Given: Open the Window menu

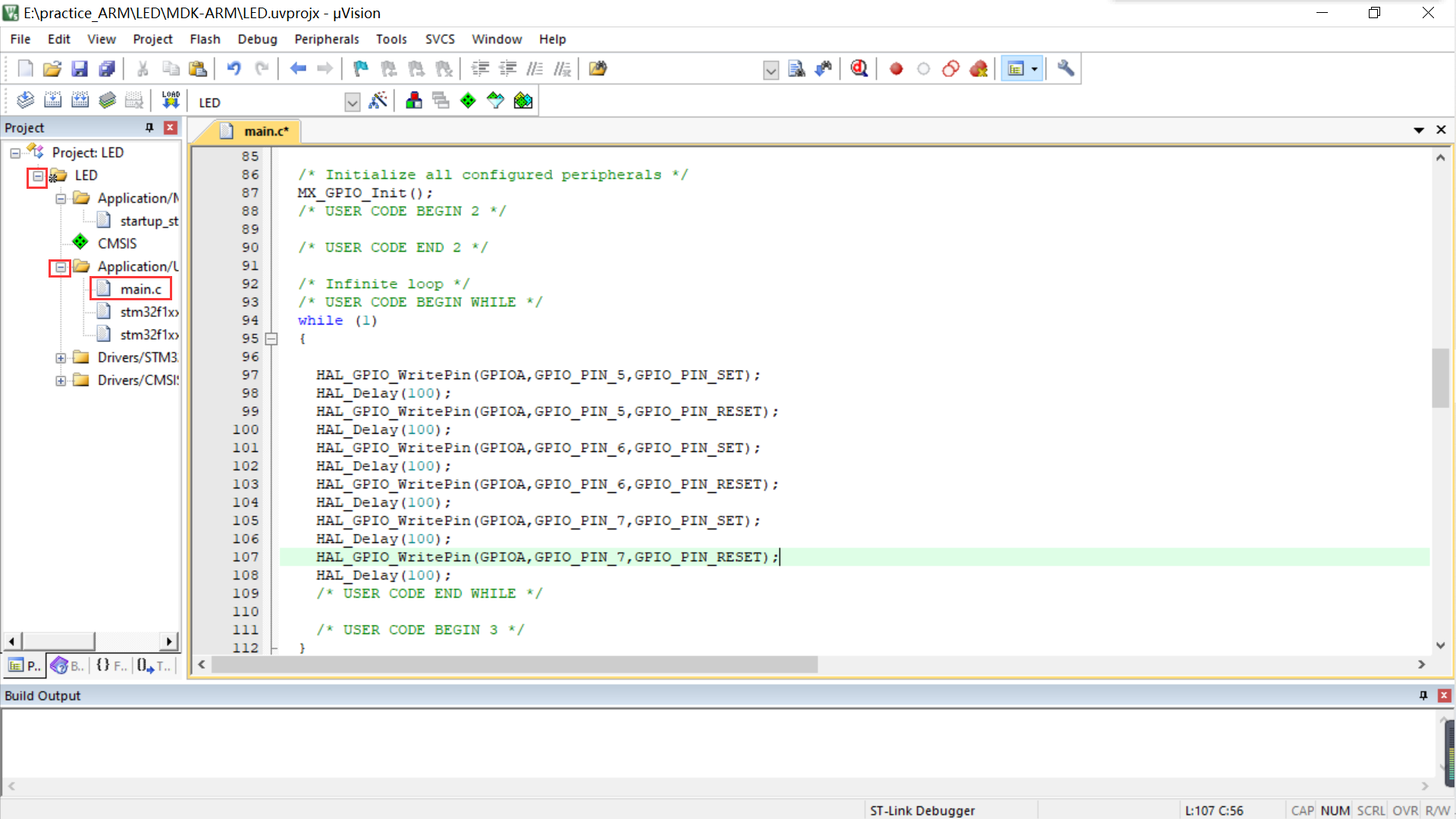Looking at the screenshot, I should click(497, 39).
